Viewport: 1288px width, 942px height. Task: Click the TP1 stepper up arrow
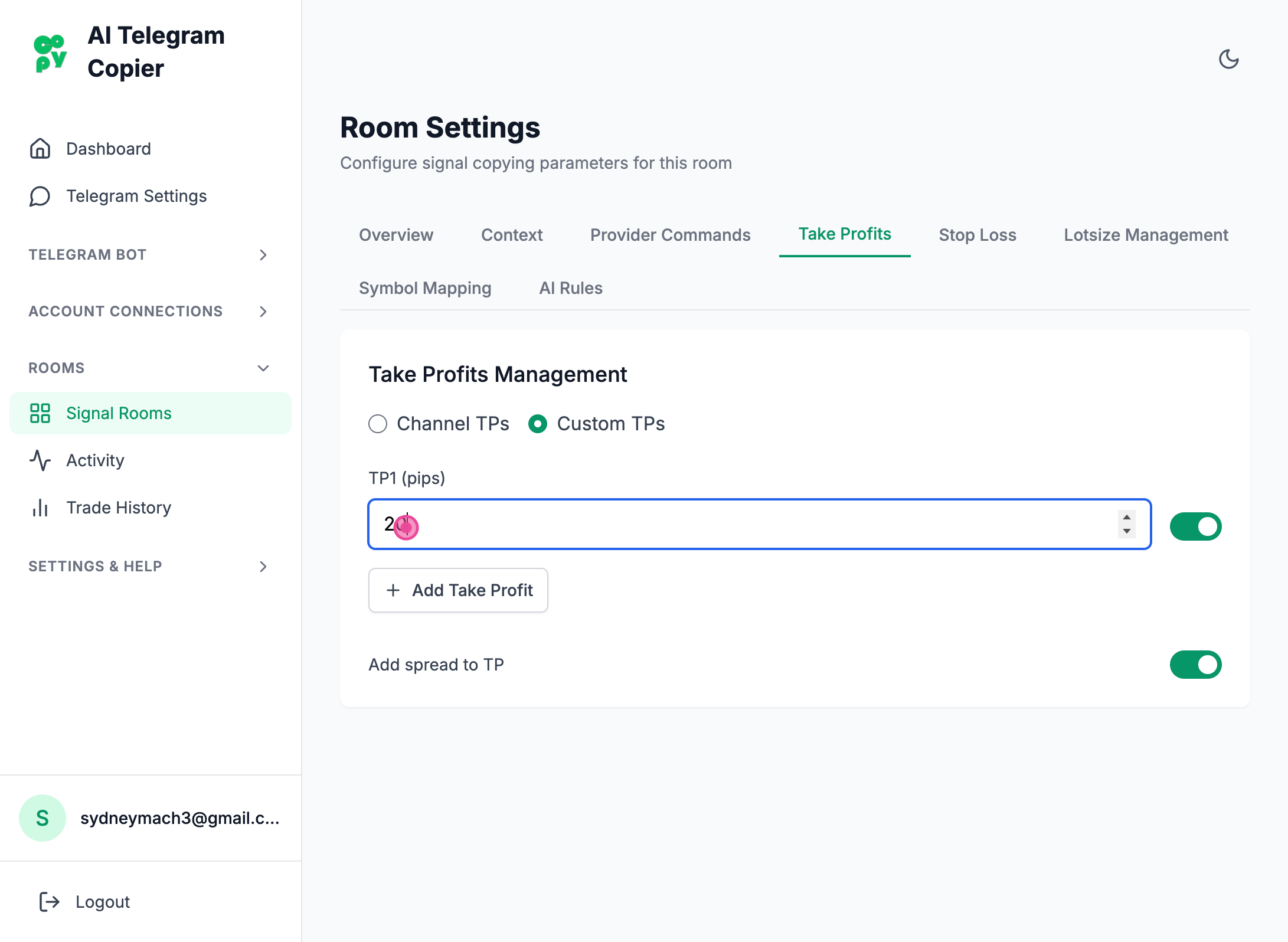(1127, 518)
